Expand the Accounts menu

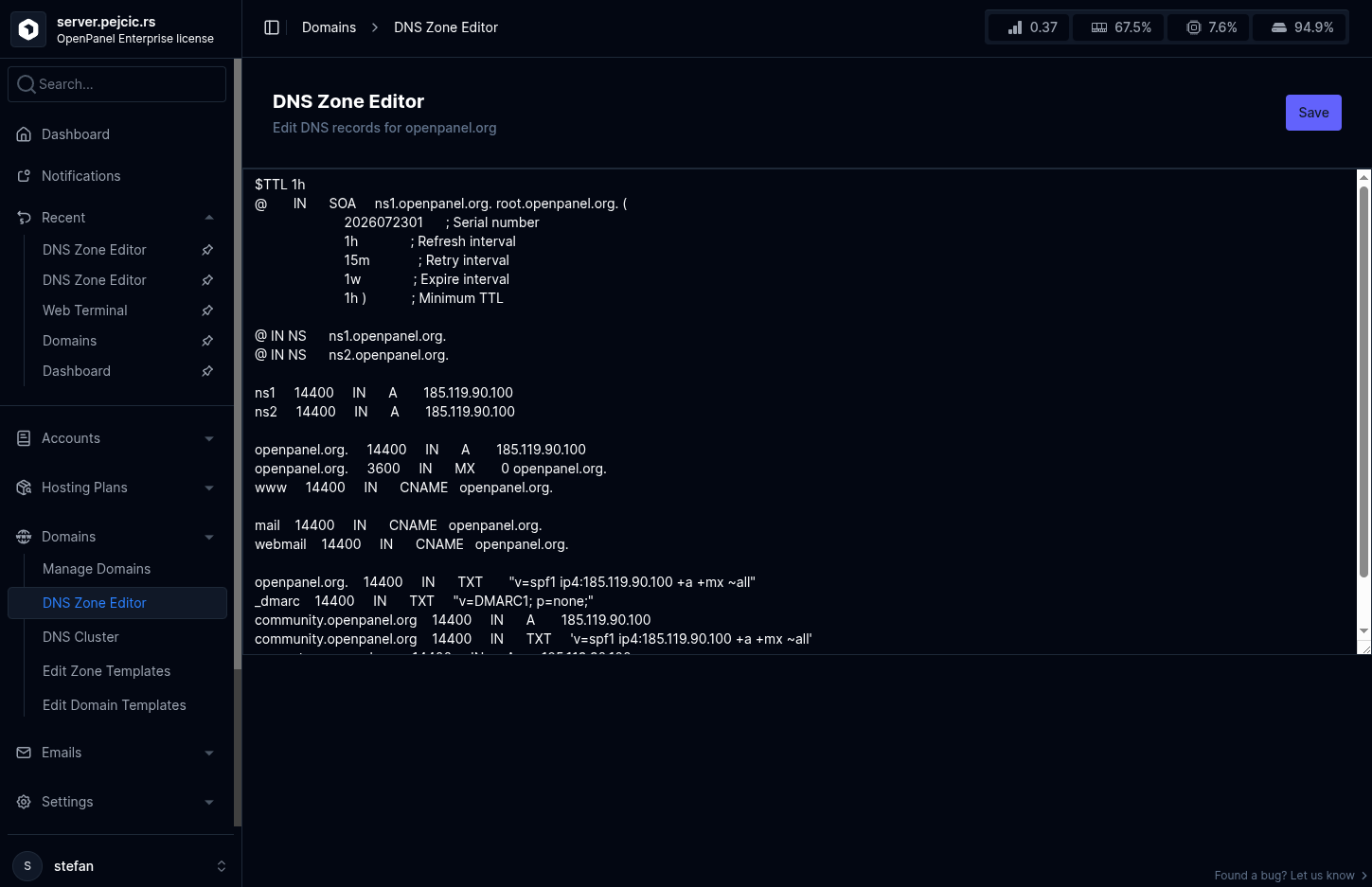pyautogui.click(x=209, y=438)
